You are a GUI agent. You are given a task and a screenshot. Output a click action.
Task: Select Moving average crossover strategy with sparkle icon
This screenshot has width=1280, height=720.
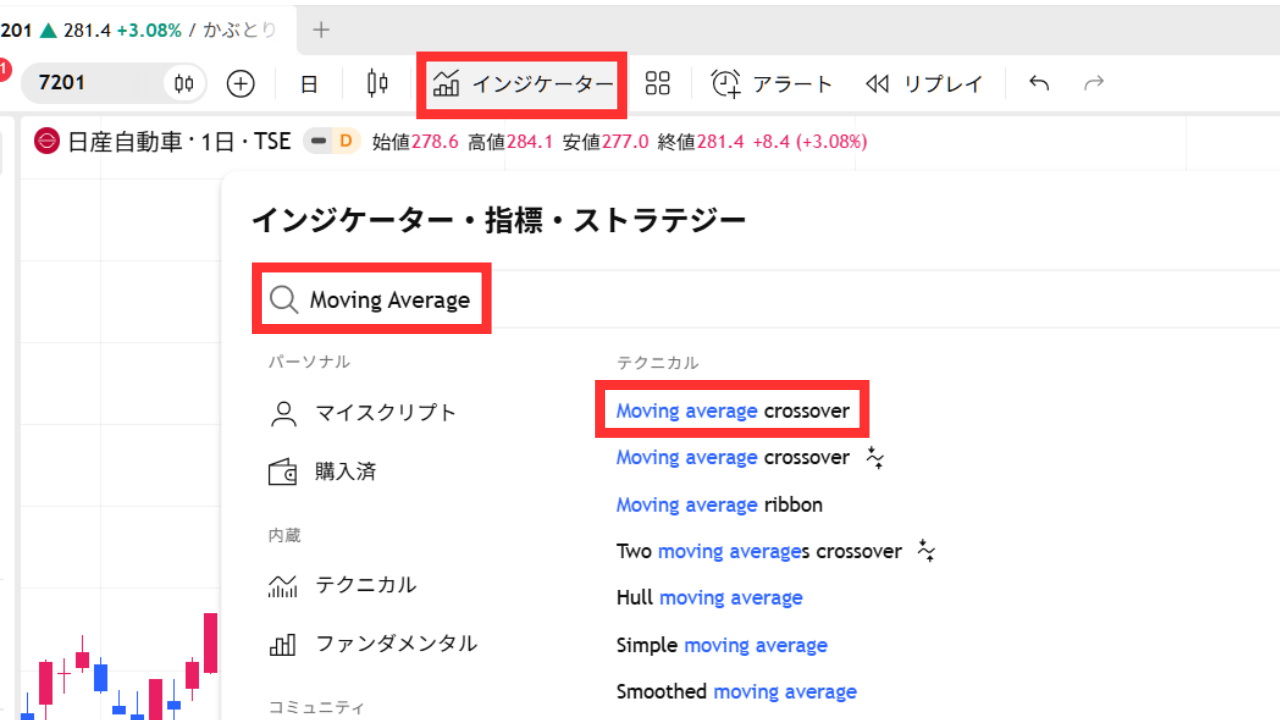click(x=750, y=457)
